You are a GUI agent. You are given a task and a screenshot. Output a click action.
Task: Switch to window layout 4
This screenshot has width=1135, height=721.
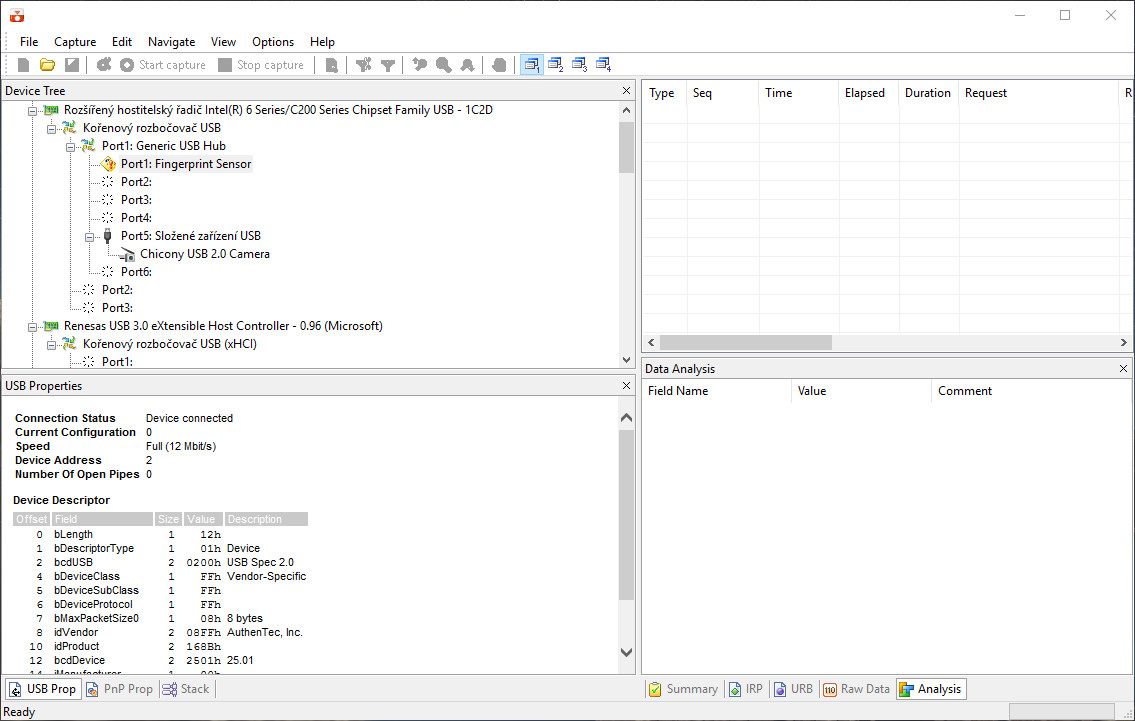tap(604, 65)
